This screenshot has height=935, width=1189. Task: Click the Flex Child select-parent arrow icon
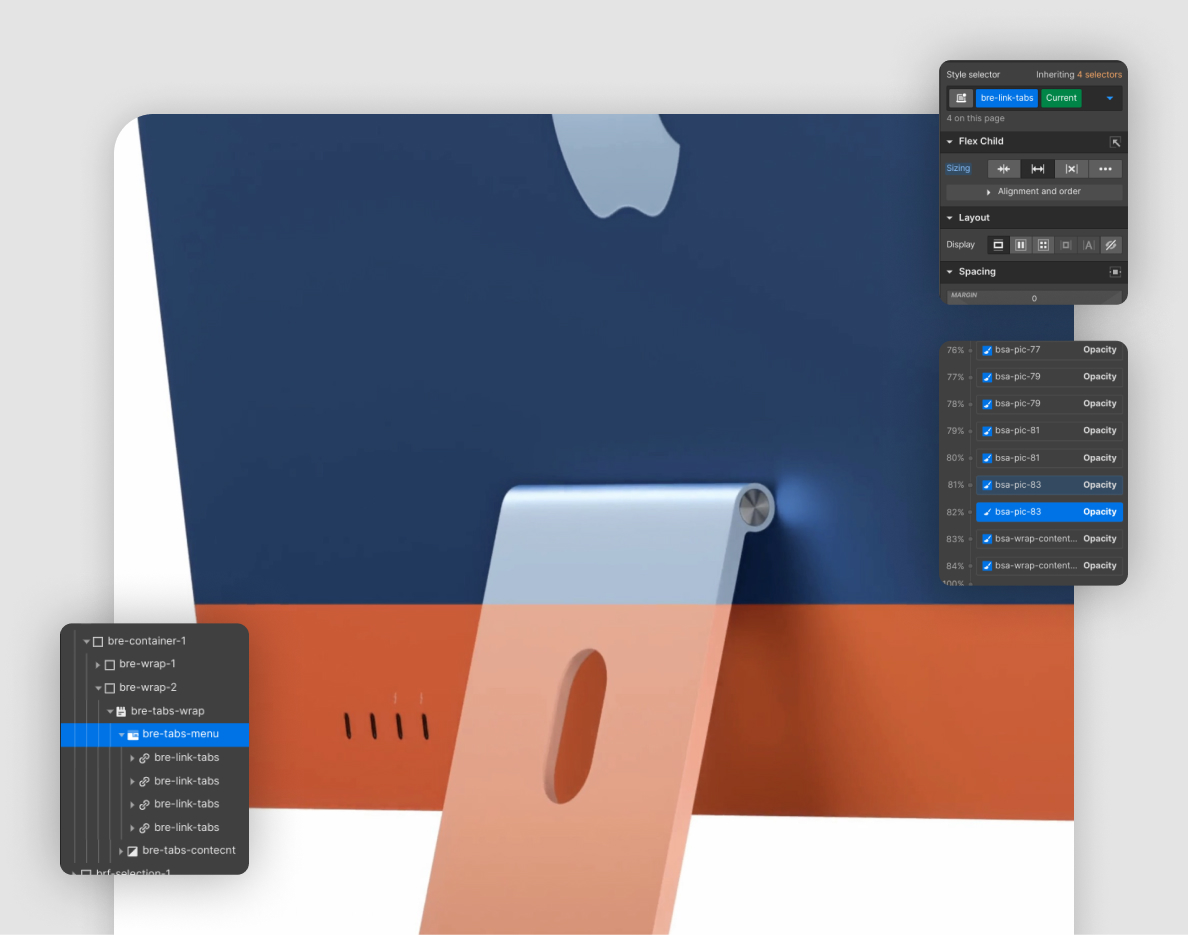tap(1115, 142)
